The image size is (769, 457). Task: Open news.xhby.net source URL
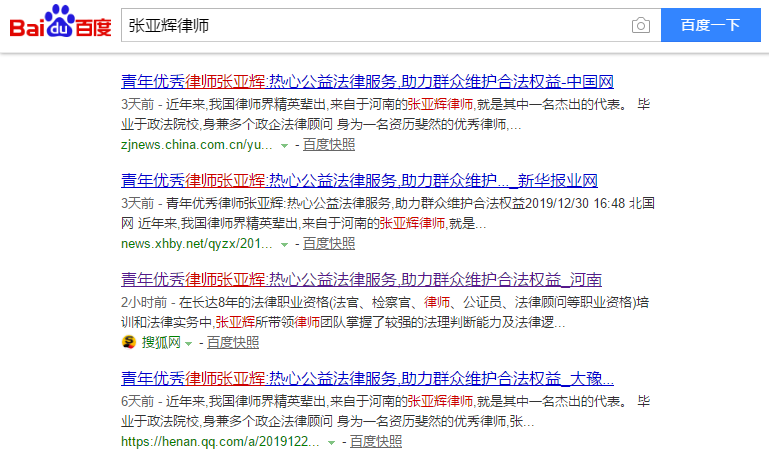(x=197, y=244)
